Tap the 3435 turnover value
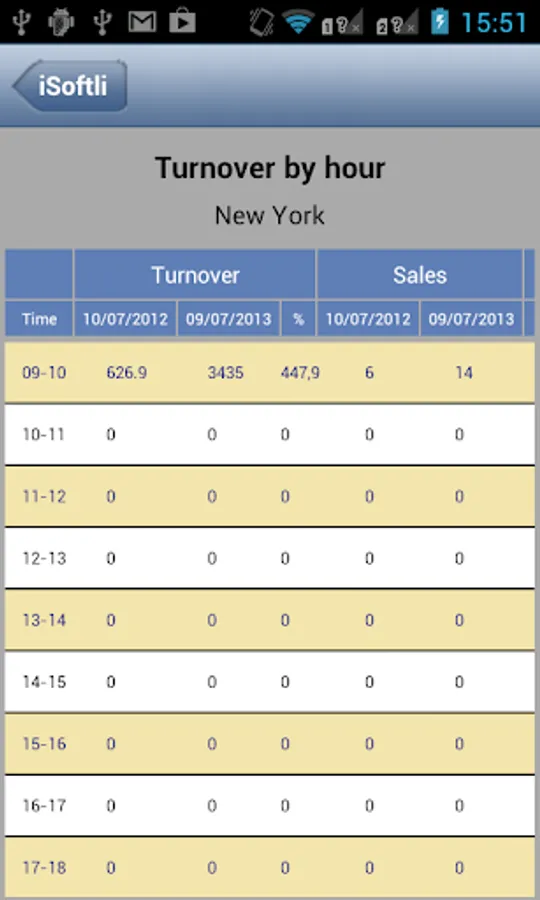540x900 pixels. coord(226,373)
